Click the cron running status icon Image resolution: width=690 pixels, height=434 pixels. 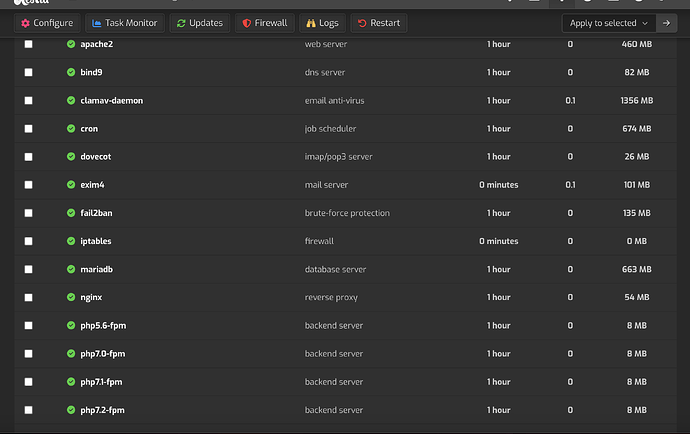71,129
